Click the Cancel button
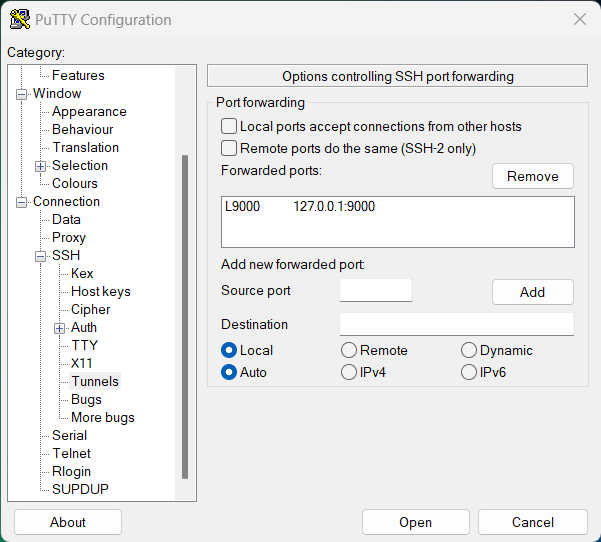601x542 pixels. (x=533, y=522)
